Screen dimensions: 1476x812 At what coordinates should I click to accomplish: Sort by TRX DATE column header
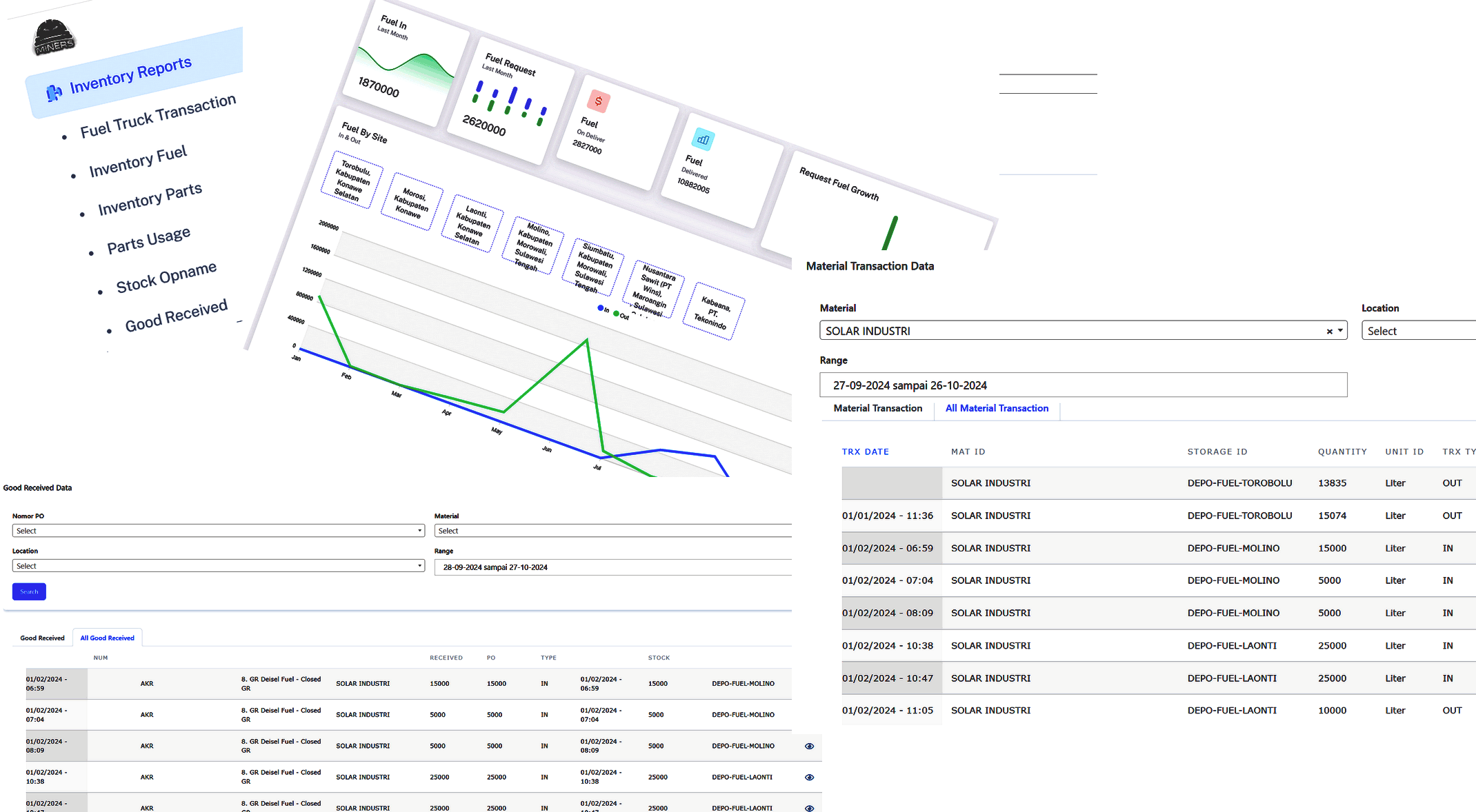click(865, 451)
